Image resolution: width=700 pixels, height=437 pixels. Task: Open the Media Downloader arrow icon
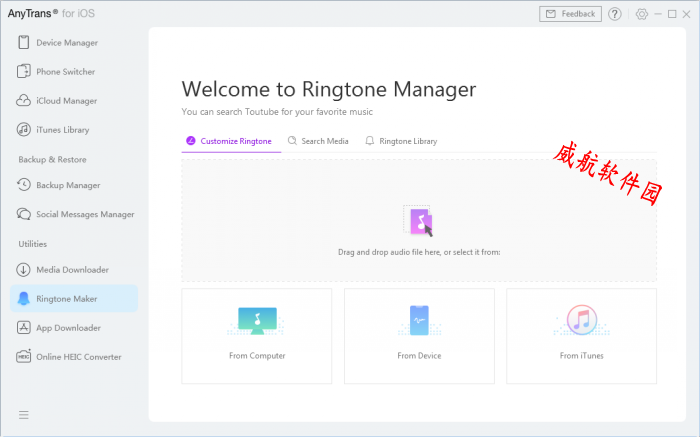coord(24,270)
